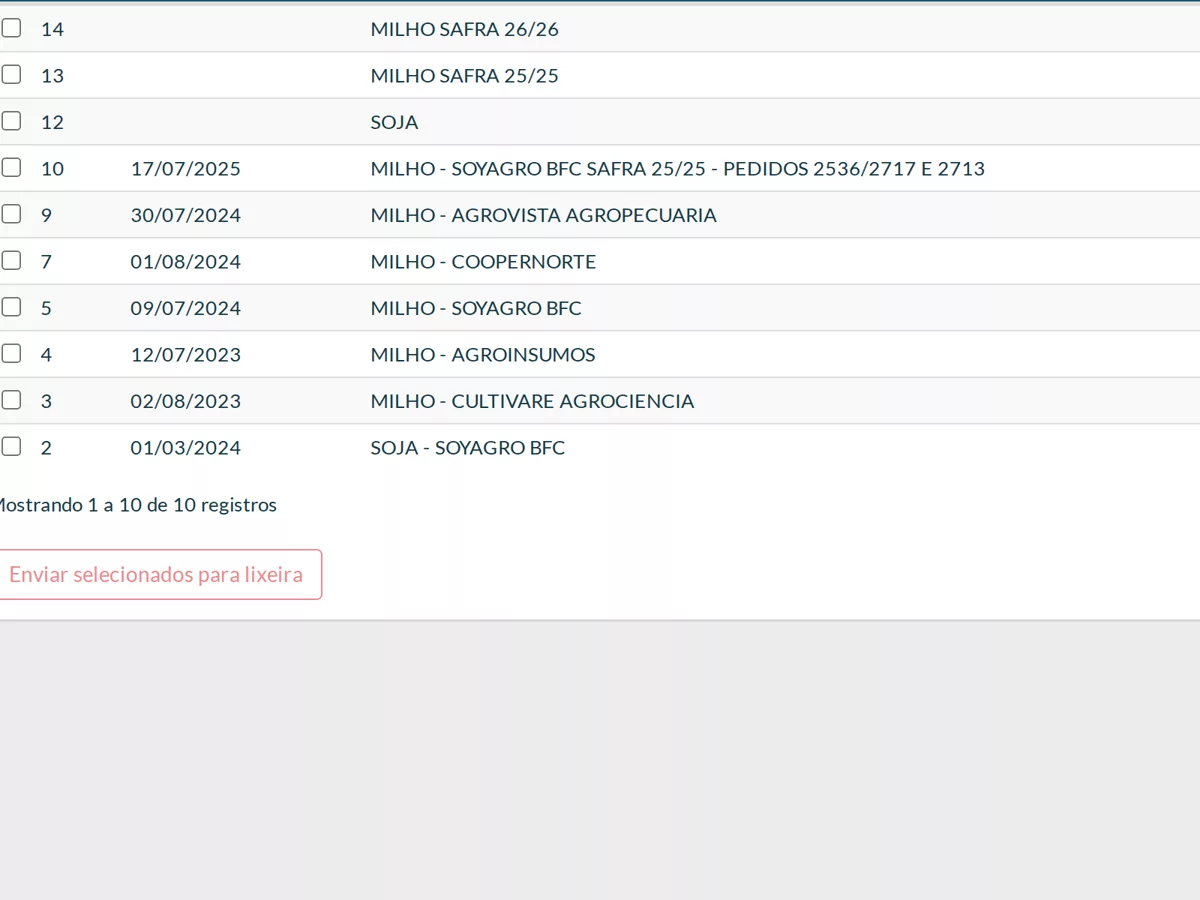The height and width of the screenshot is (900, 1200).
Task: Open the row 5 MILHO - SOYAGRO BFC description
Action: click(476, 308)
